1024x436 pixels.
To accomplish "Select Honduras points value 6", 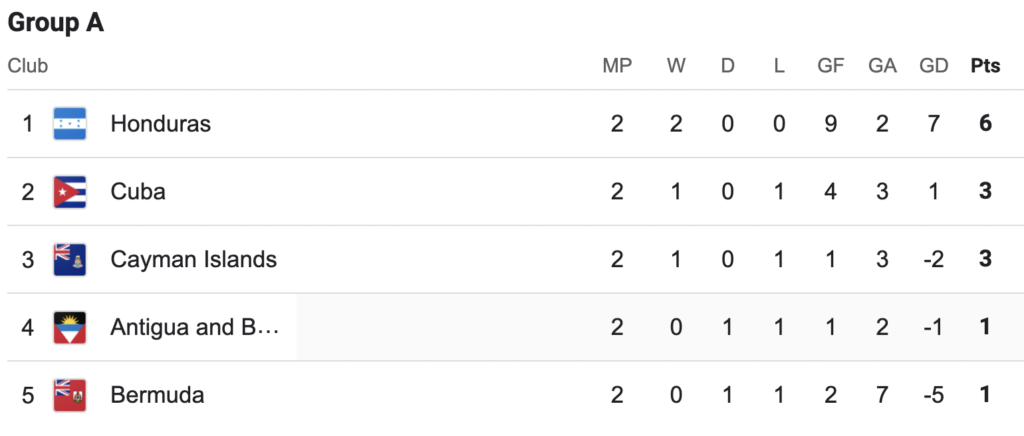I will coord(985,124).
